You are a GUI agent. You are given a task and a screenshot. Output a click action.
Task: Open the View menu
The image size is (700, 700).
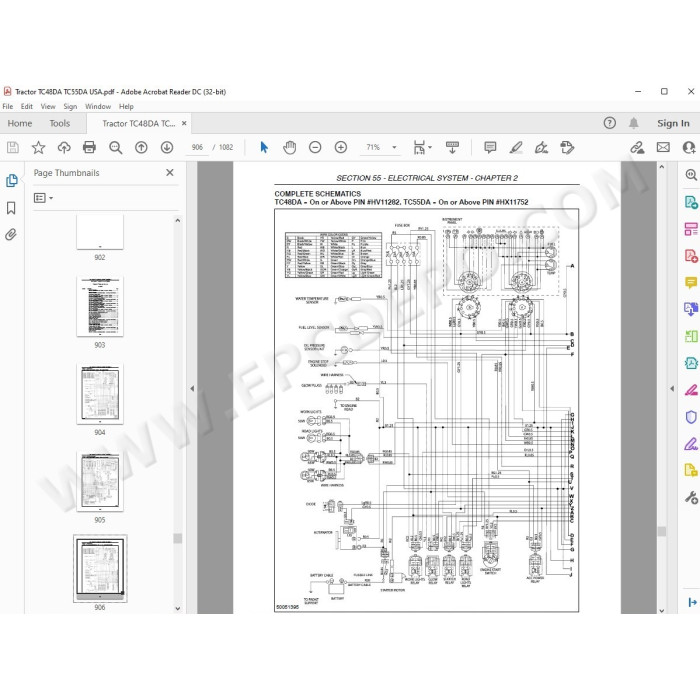(x=48, y=106)
